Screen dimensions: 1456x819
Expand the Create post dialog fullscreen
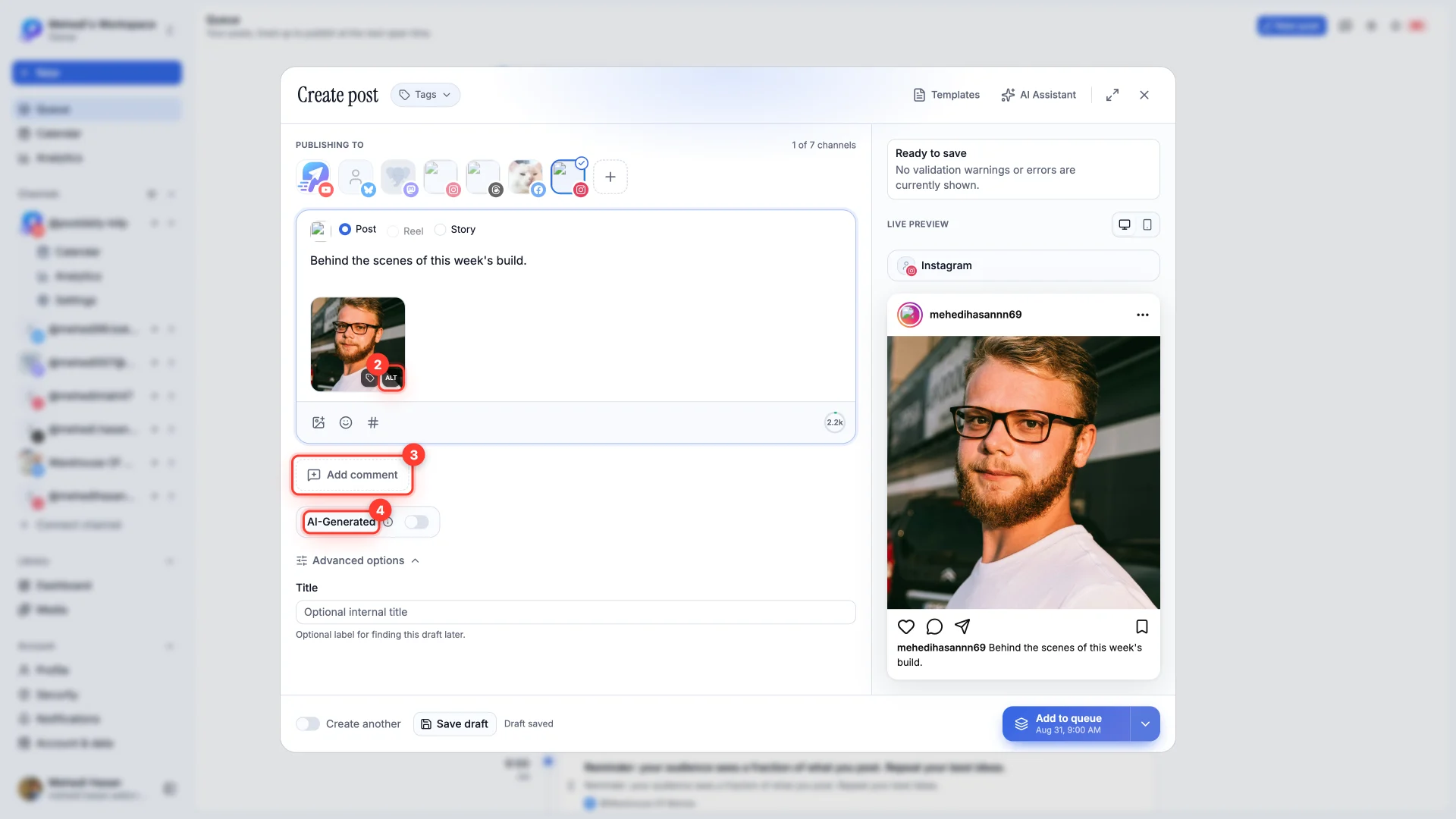(1112, 95)
